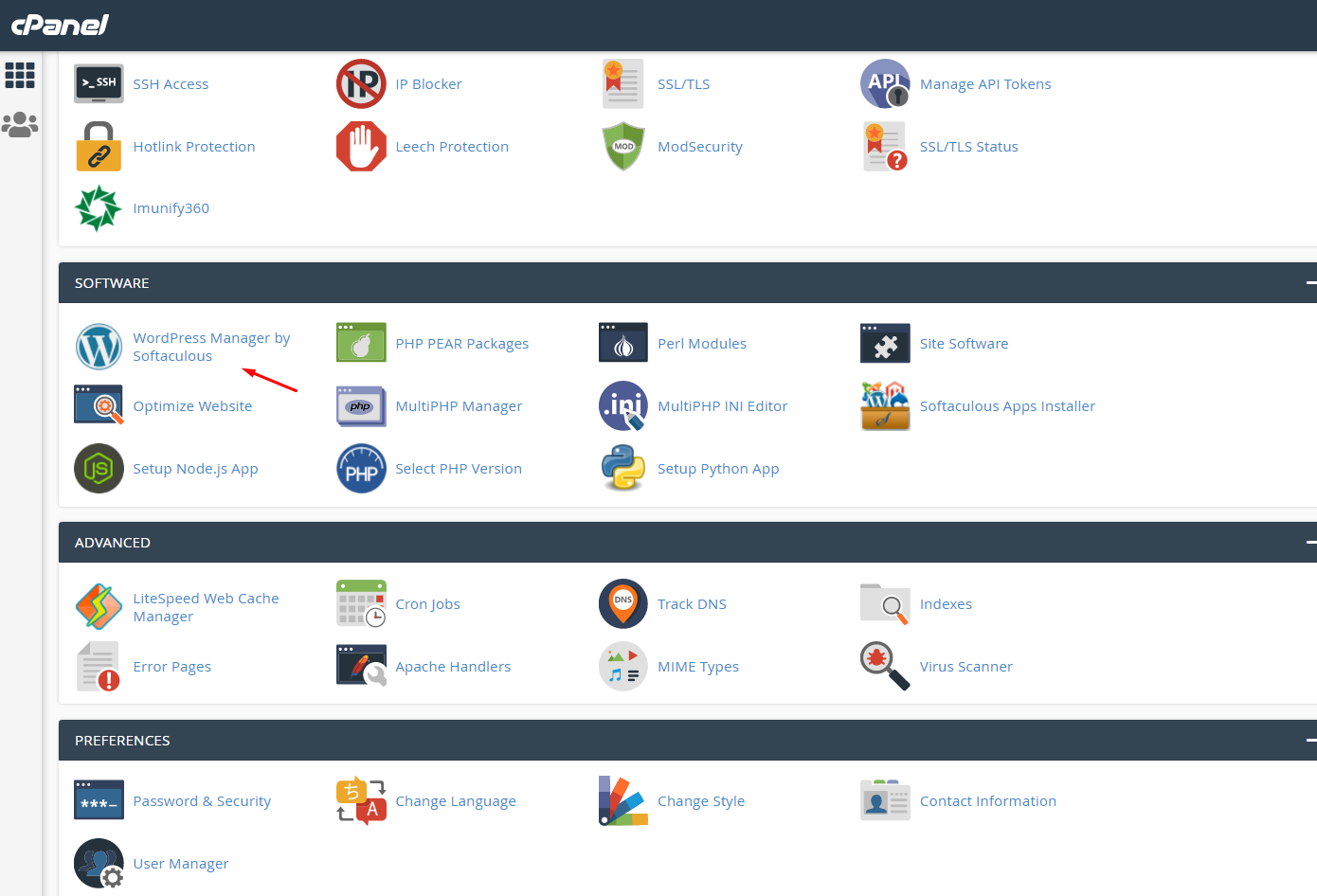Click the Track DNS icon
Image resolution: width=1317 pixels, height=896 pixels.
click(x=623, y=604)
